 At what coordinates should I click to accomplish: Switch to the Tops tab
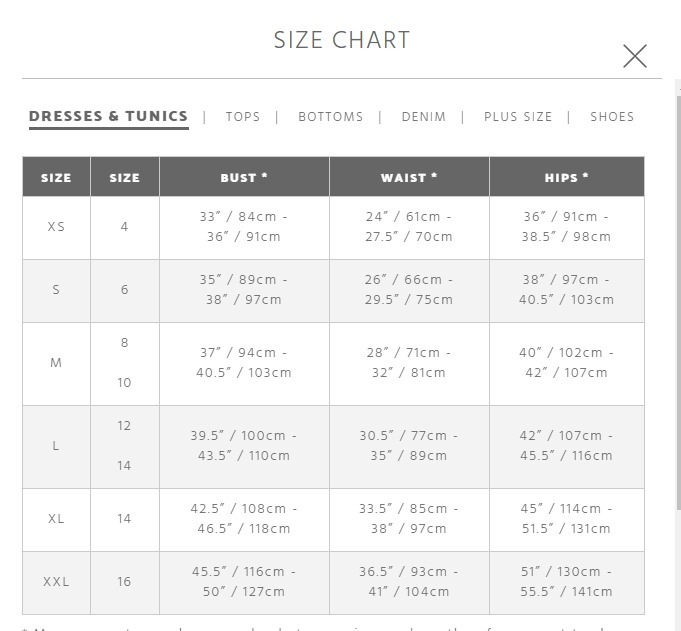click(243, 117)
